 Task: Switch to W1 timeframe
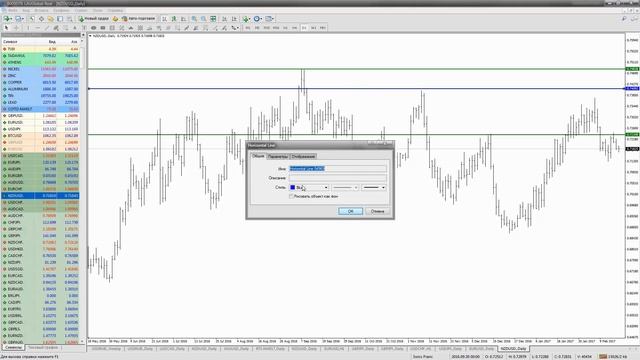pos(313,28)
